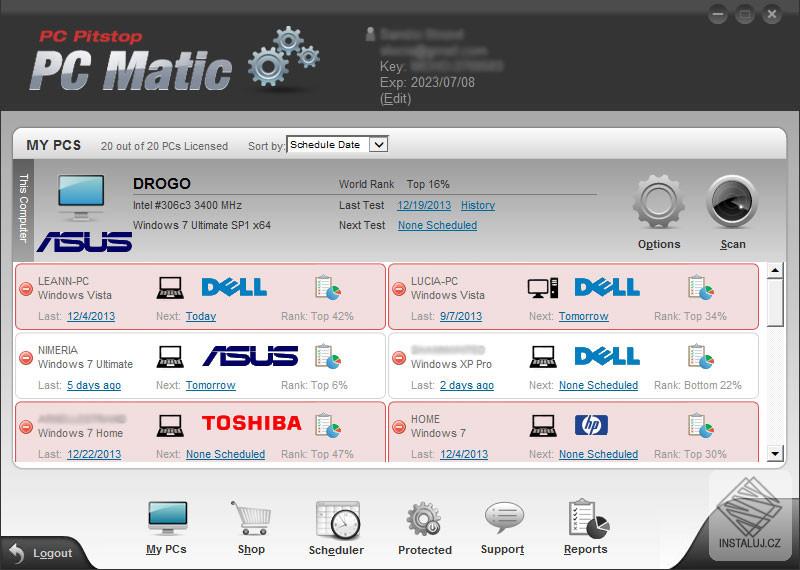Viewport: 800px width, 570px height.
Task: Click NIMERIA last test 5 days ago link
Action: coord(94,385)
